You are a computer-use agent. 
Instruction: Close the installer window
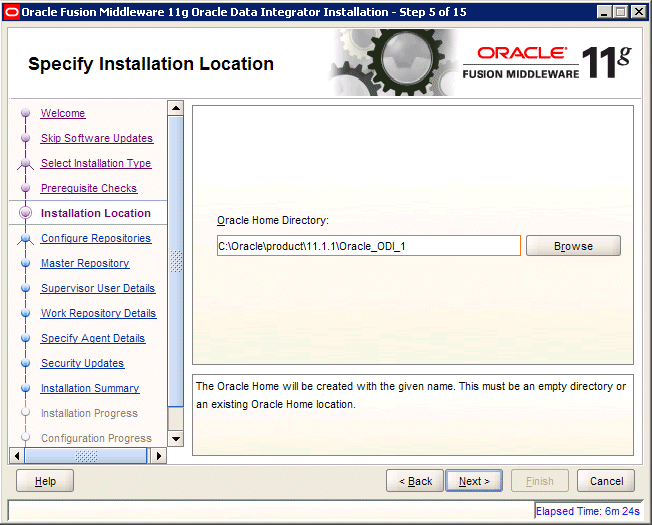point(638,12)
